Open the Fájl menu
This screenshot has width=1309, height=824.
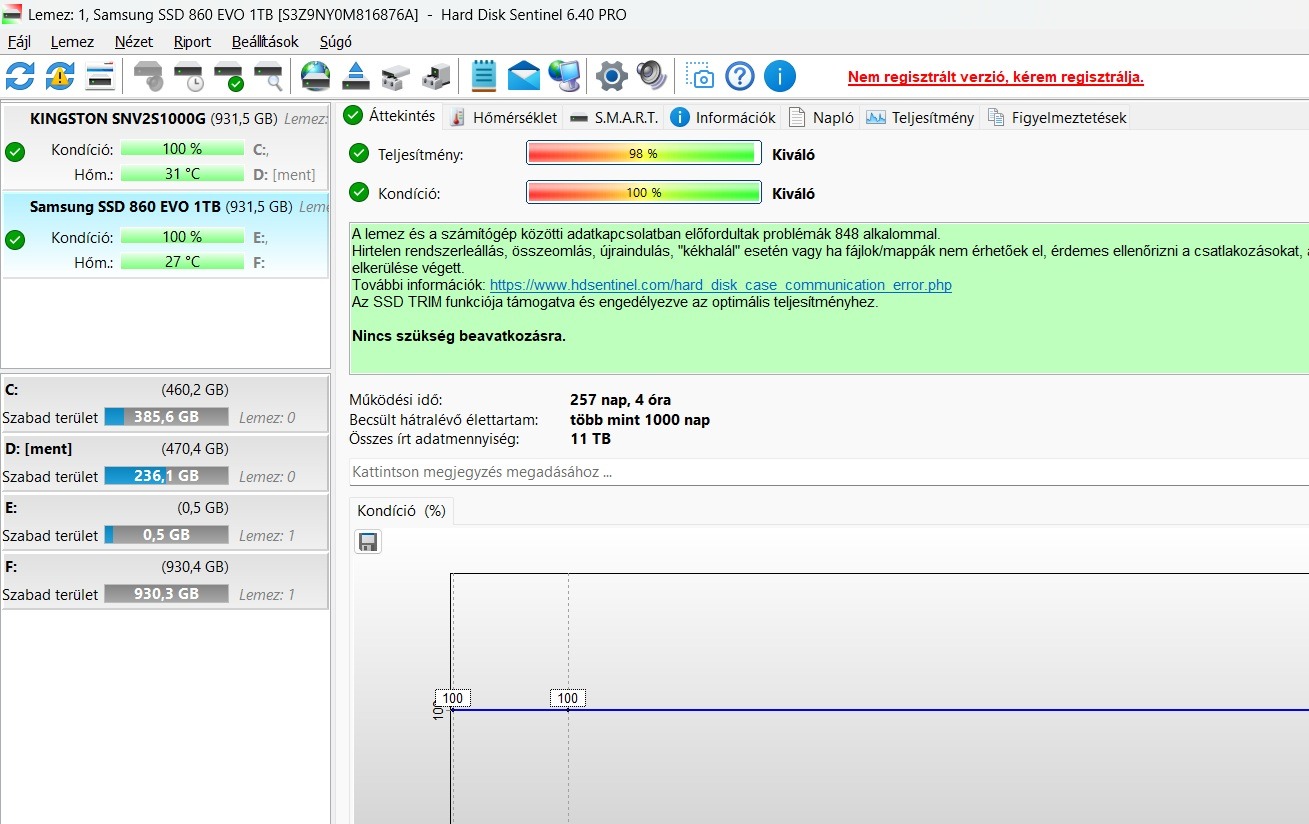20,42
